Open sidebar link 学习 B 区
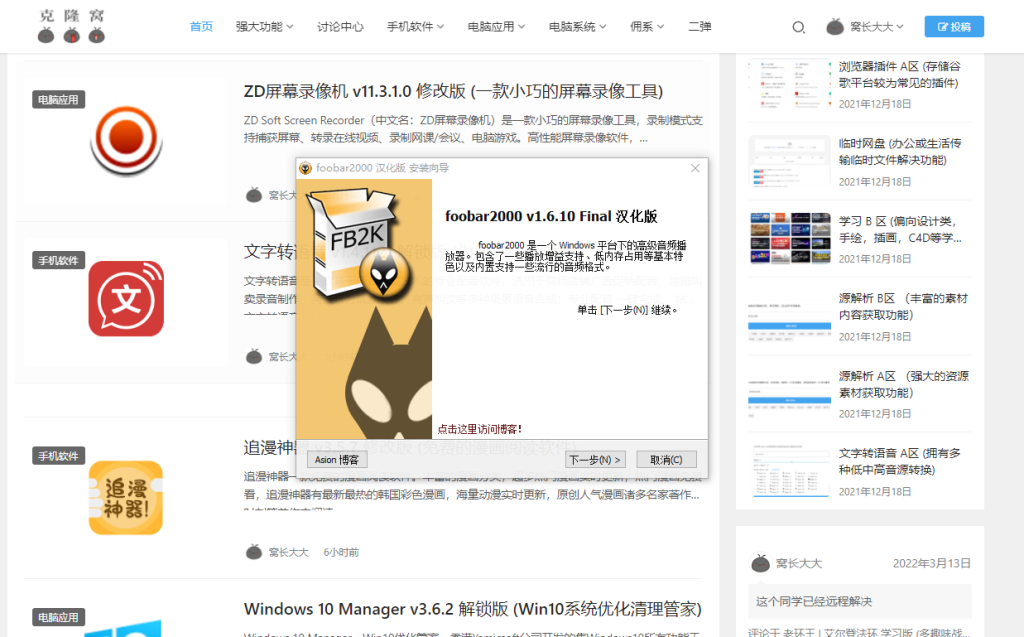The width and height of the screenshot is (1024, 637). point(900,229)
